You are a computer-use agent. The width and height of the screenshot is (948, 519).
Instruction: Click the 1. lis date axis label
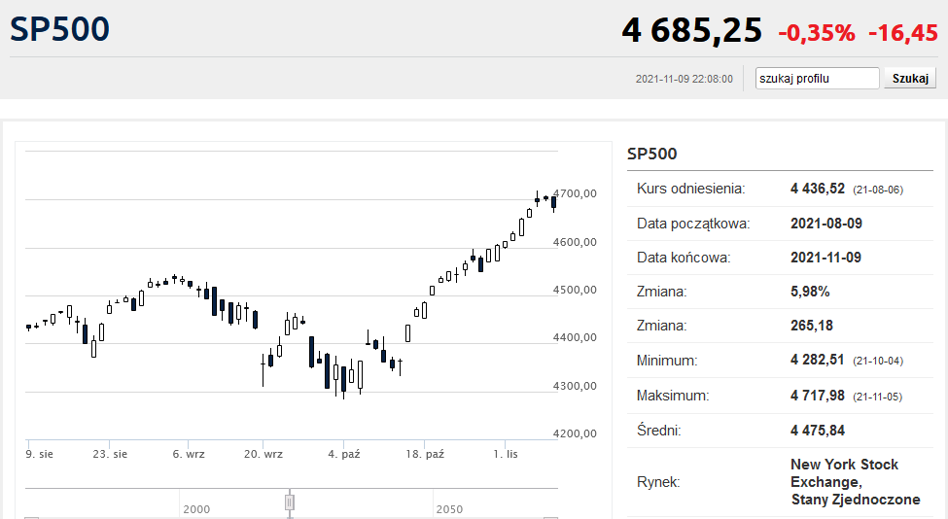pos(505,454)
